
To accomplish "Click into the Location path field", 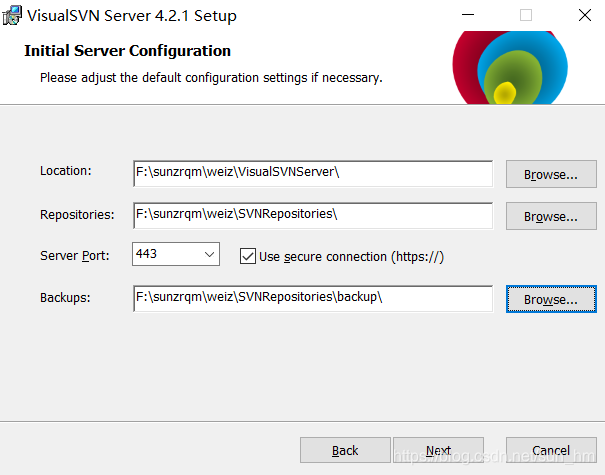I will click(313, 174).
